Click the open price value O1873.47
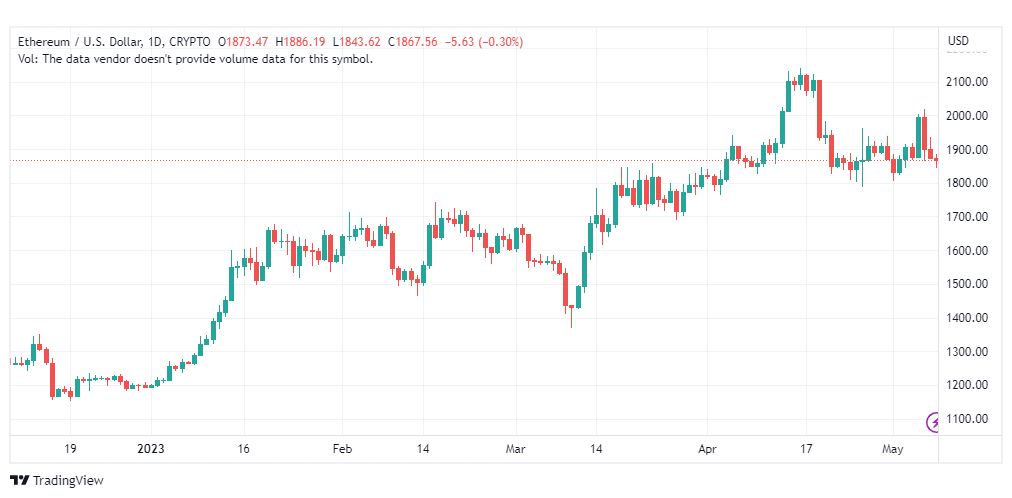This screenshot has height=498, width=1012. click(x=244, y=43)
